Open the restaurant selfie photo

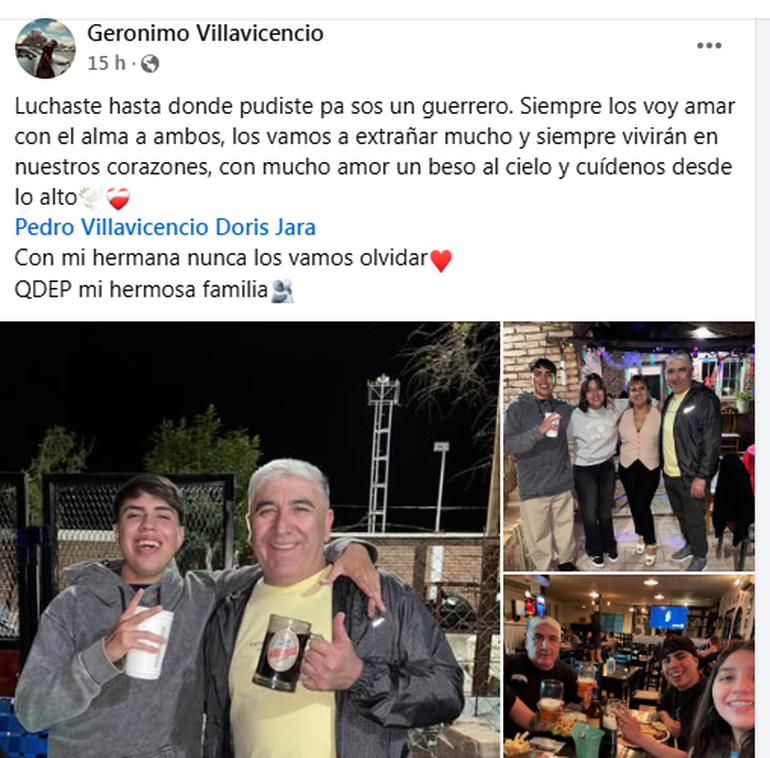629,667
